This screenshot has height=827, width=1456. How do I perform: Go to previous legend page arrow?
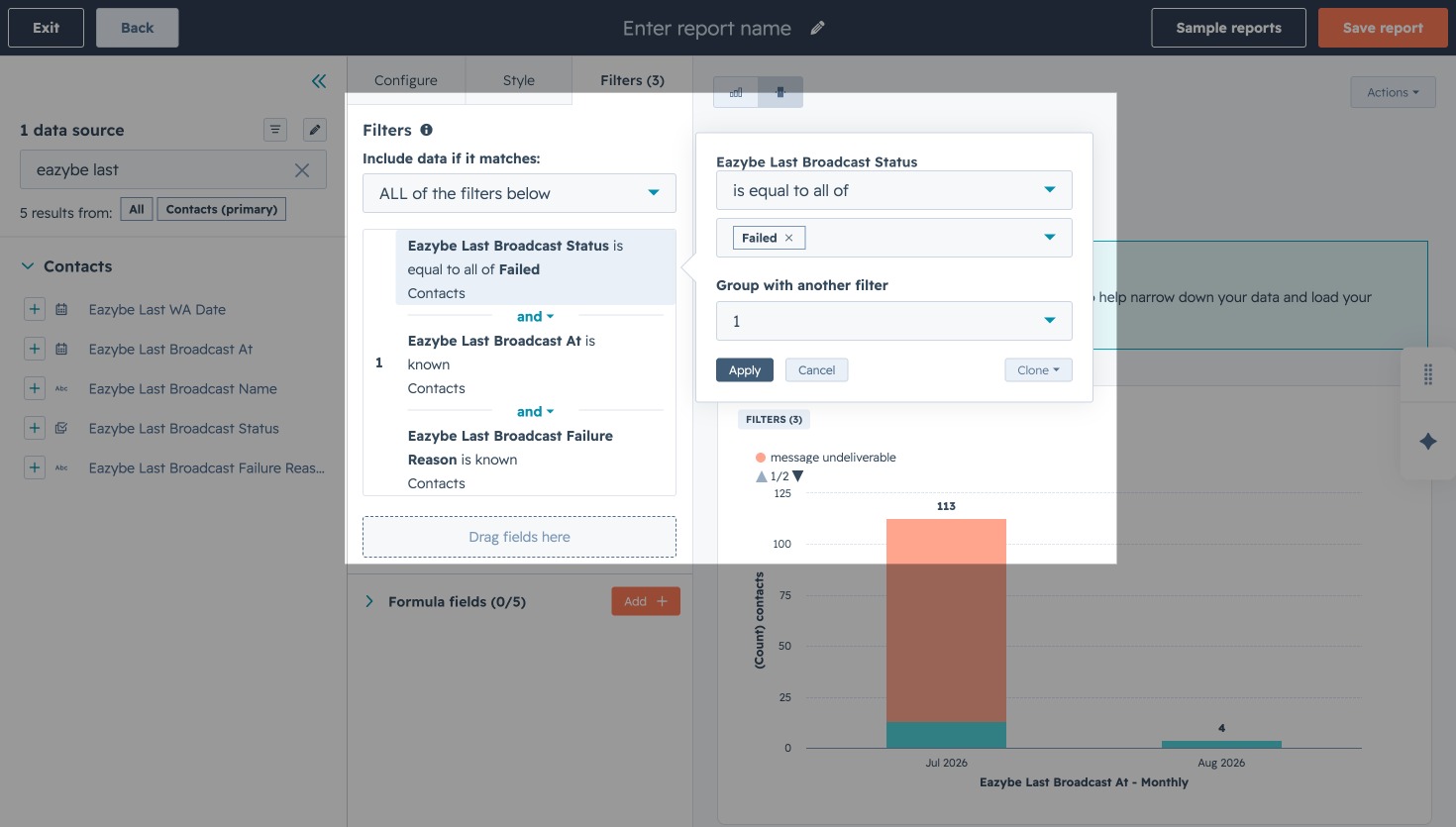(x=762, y=476)
